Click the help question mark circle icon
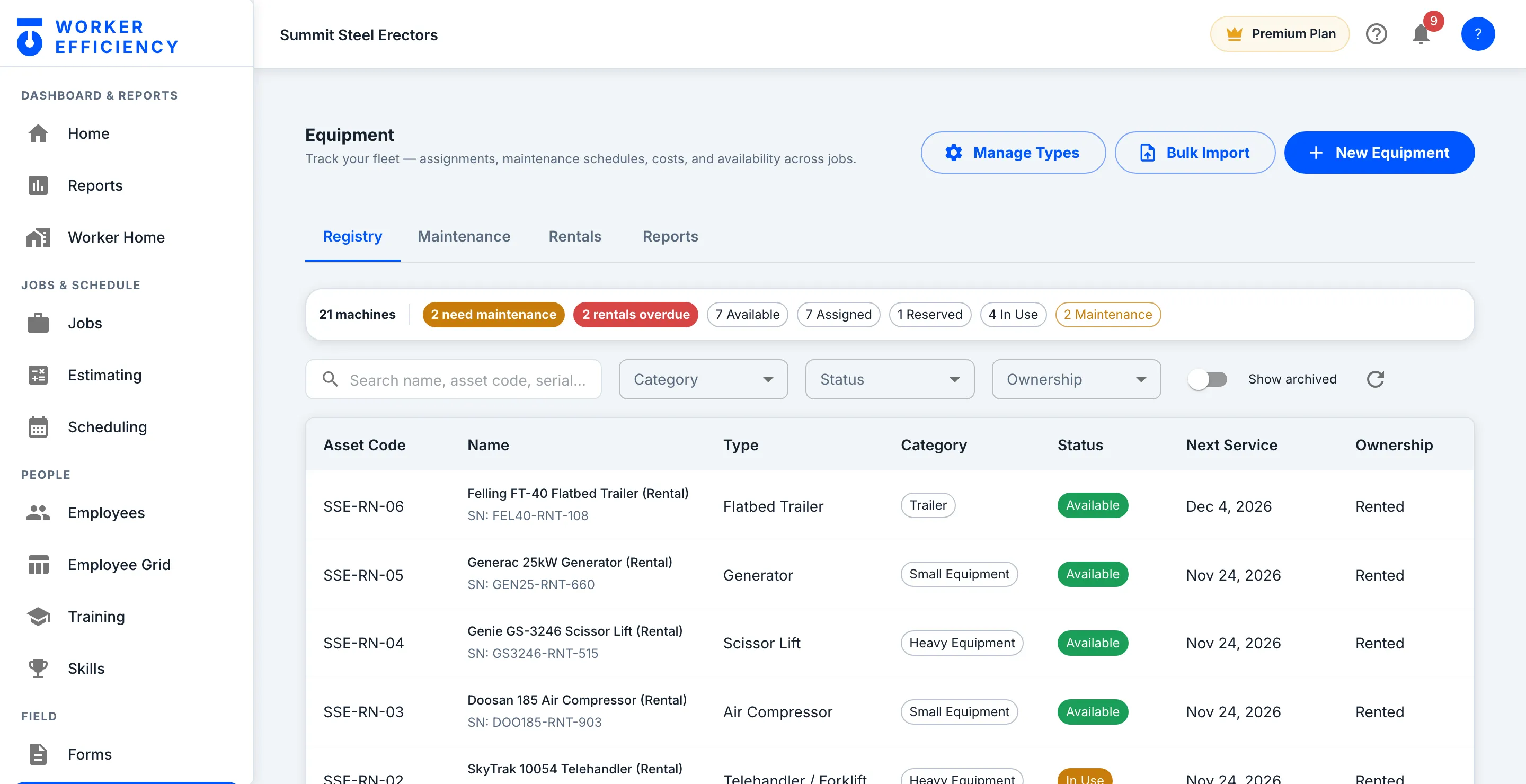The image size is (1526, 784). pyautogui.click(x=1376, y=34)
